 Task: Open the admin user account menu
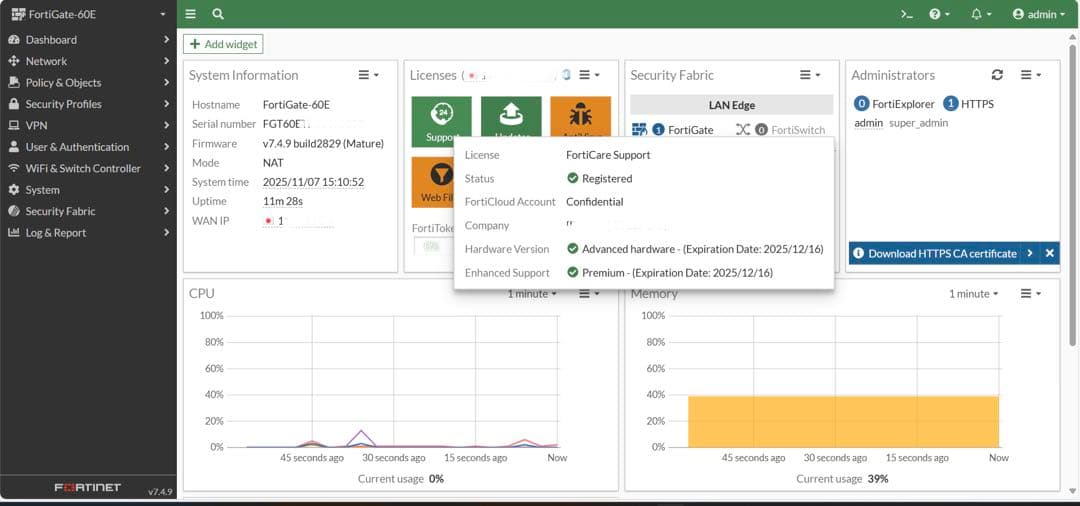coord(1039,14)
